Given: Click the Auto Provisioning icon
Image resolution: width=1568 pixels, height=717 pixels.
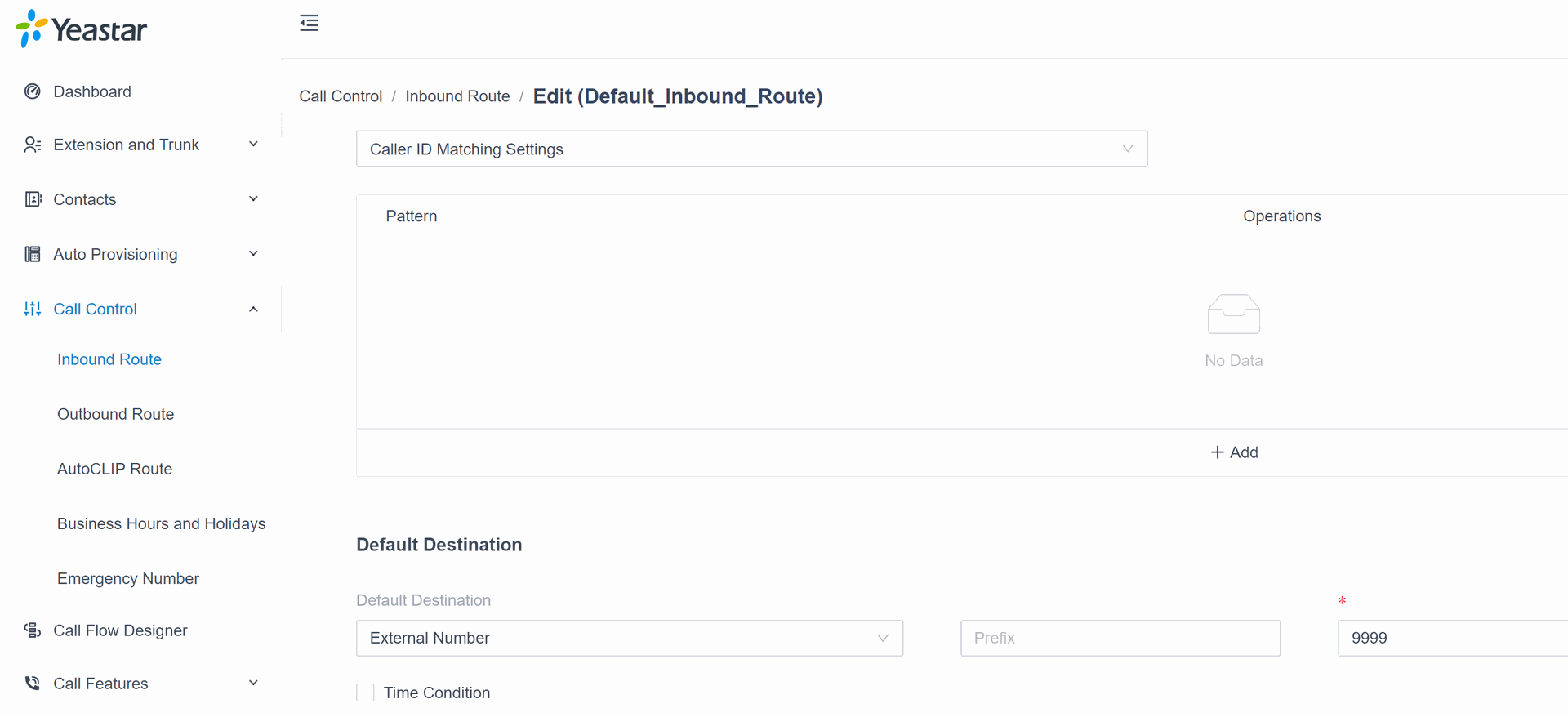Looking at the screenshot, I should click(x=33, y=254).
